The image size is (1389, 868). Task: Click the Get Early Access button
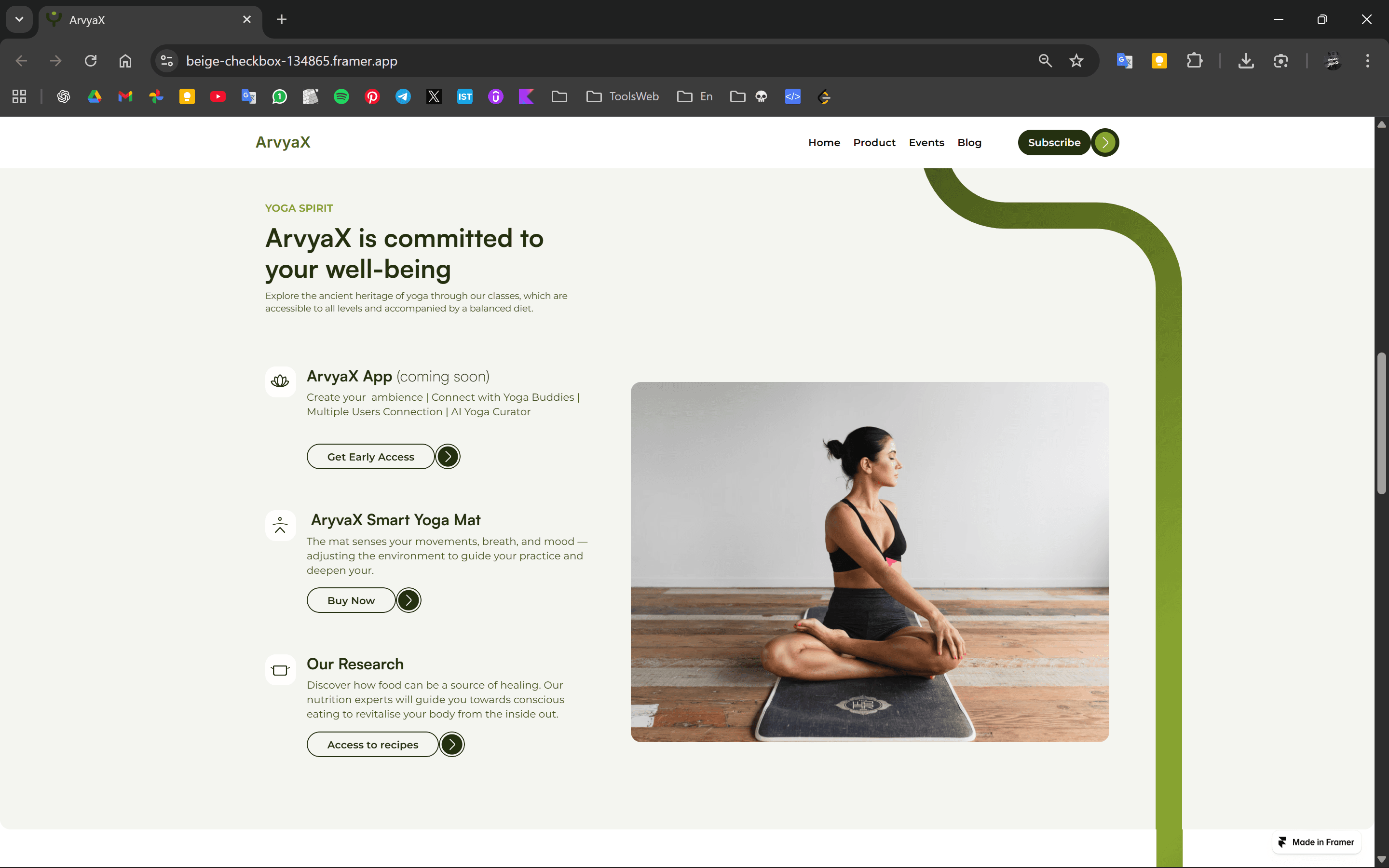371,456
